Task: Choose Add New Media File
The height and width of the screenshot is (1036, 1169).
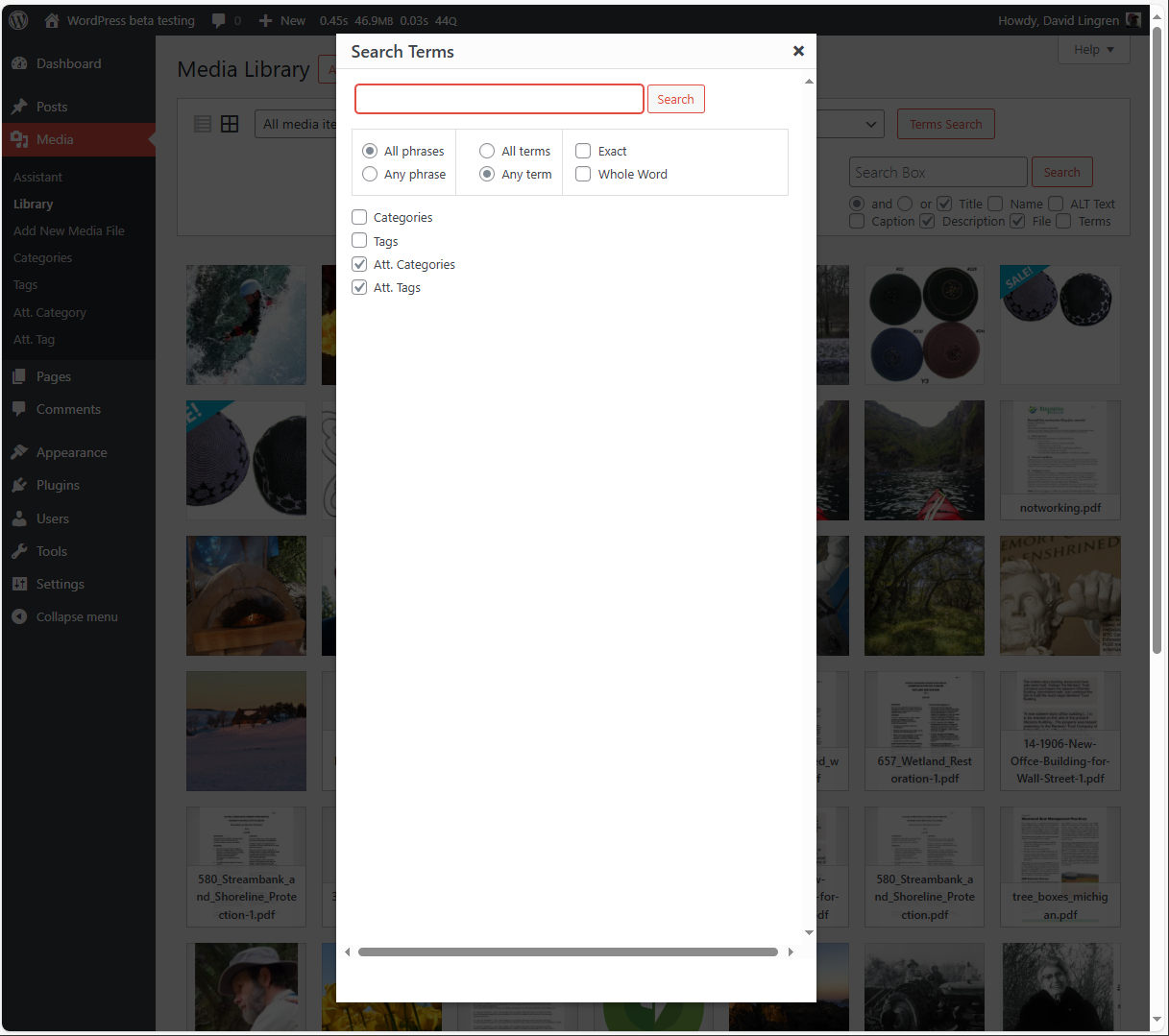Action: [68, 230]
